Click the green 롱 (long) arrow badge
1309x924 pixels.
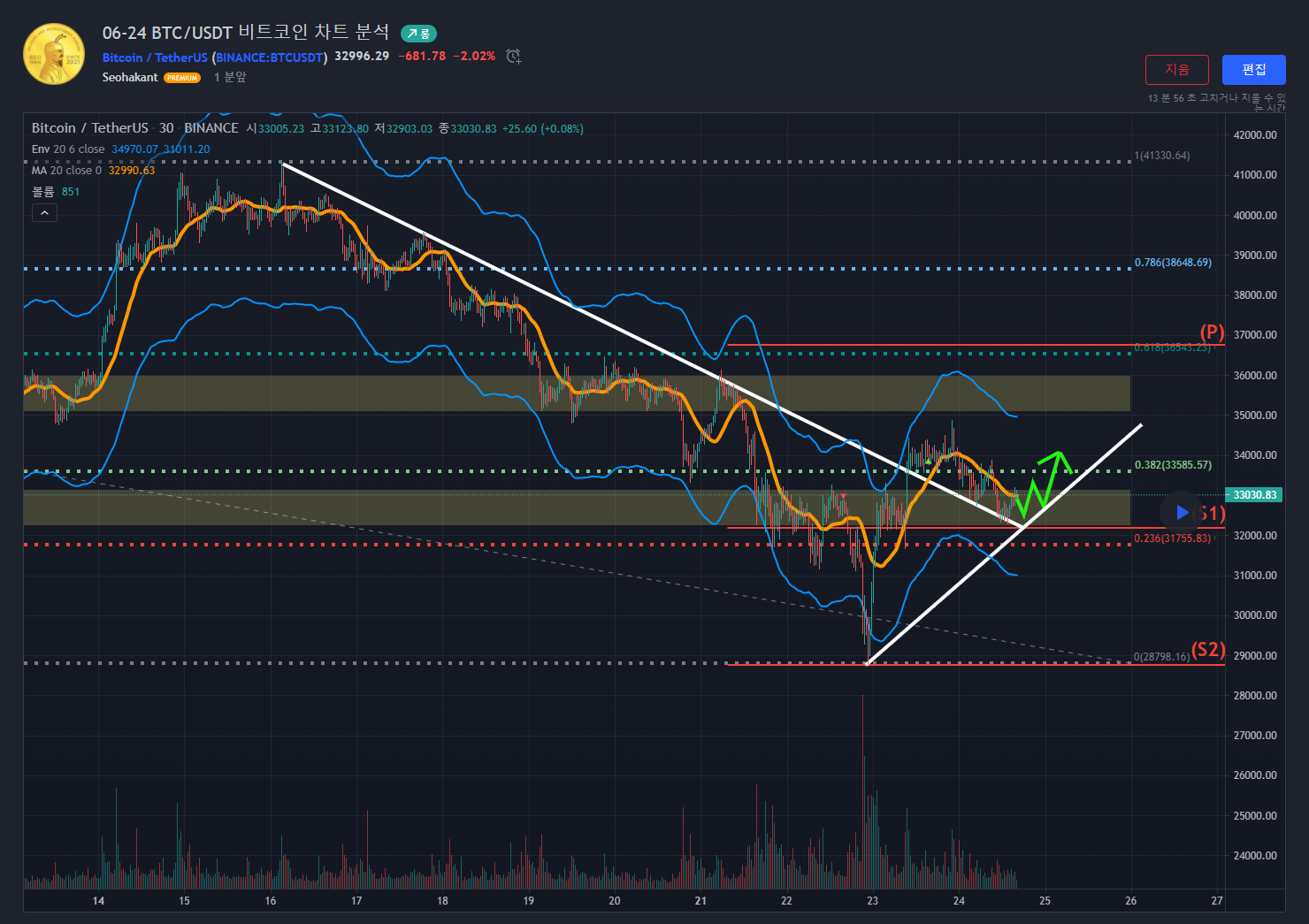click(x=418, y=34)
